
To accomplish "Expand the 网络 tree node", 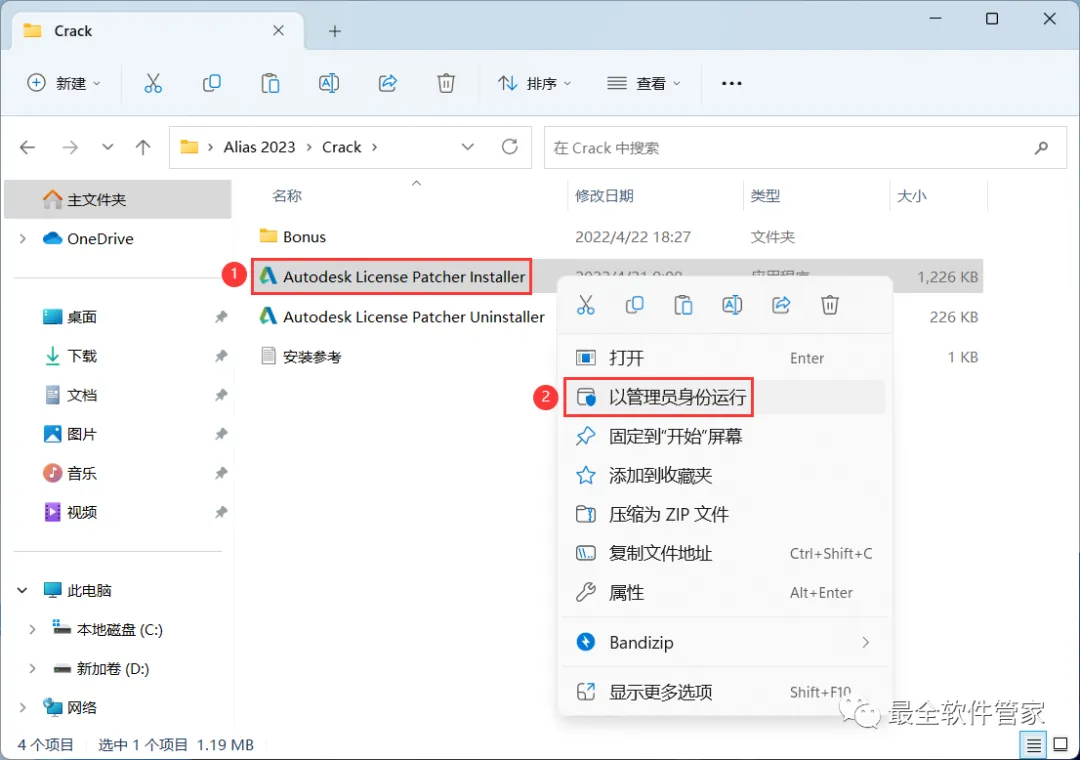I will point(23,708).
